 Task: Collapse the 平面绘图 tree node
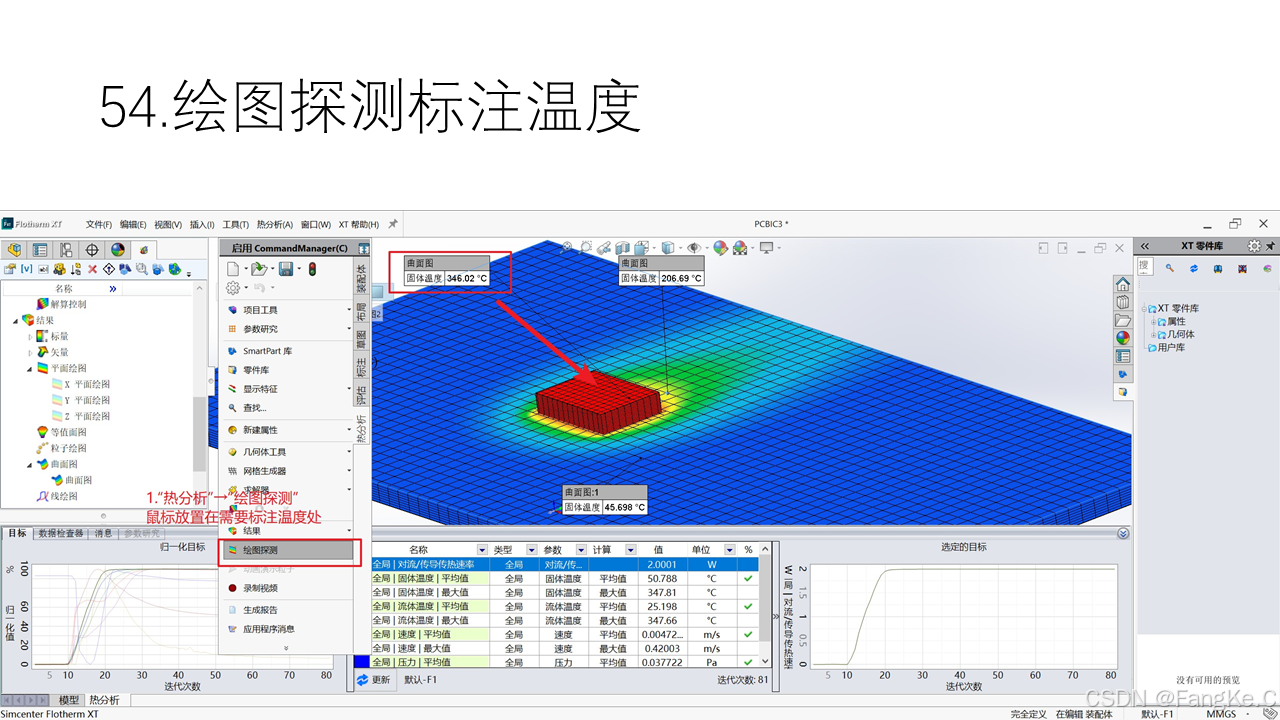click(30, 368)
